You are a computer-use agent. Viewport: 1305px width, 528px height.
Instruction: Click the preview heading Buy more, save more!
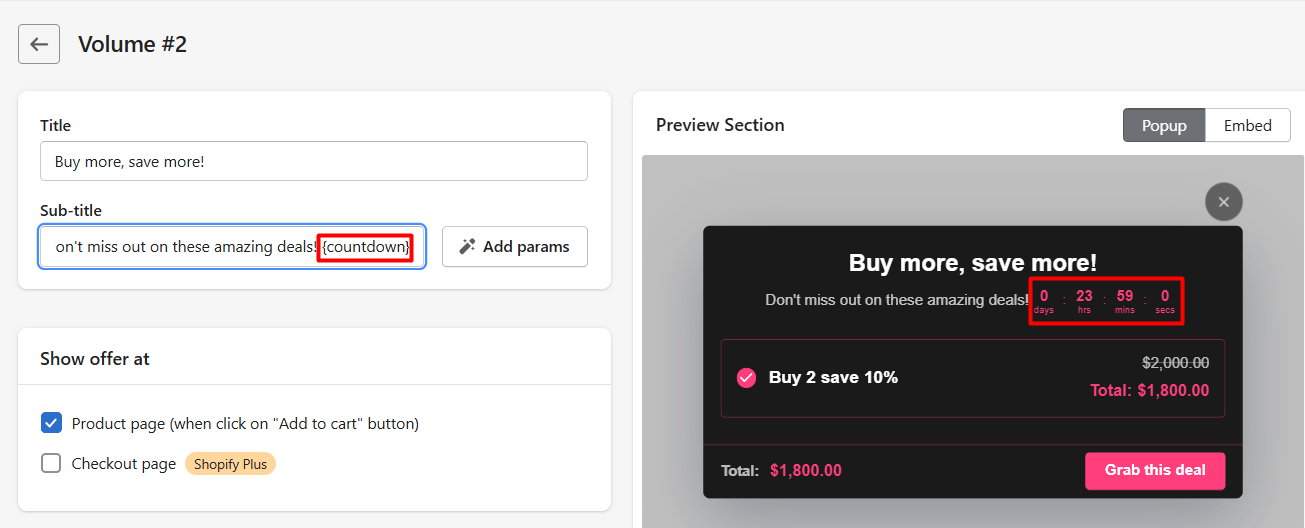pyautogui.click(x=973, y=263)
